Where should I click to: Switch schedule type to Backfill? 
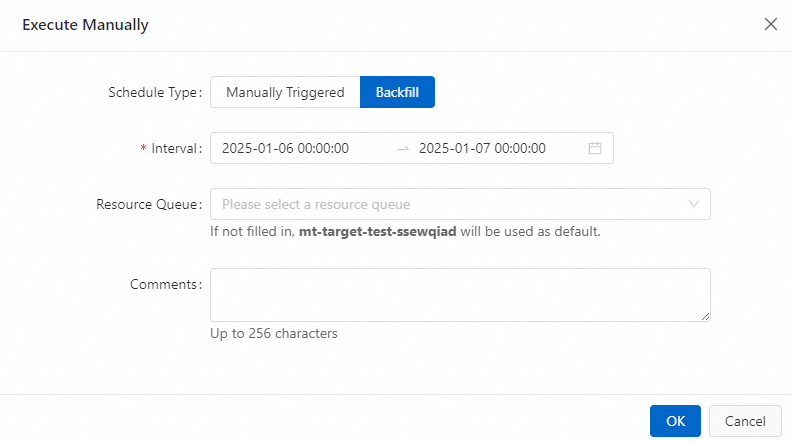[397, 92]
